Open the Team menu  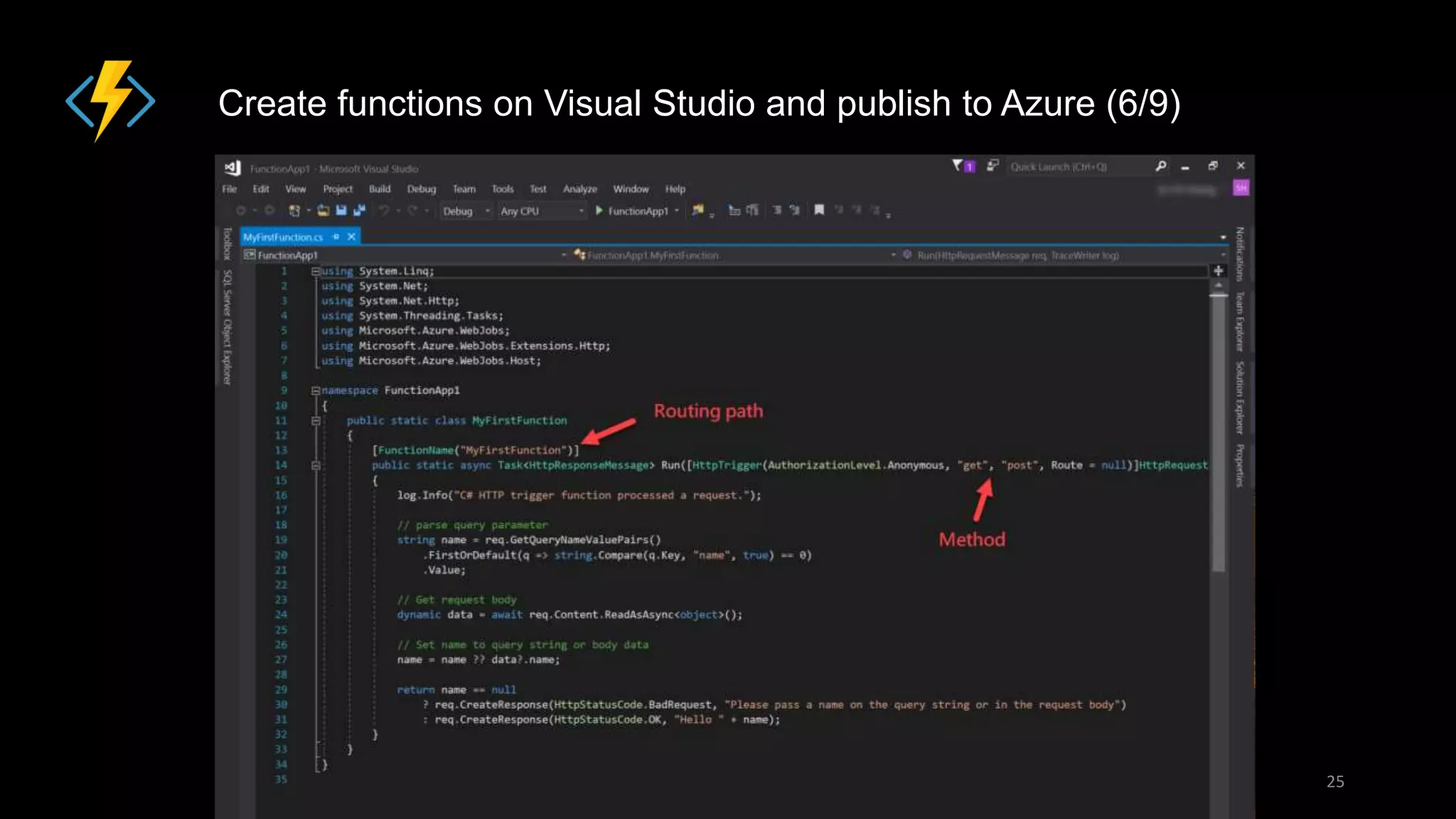tap(464, 189)
